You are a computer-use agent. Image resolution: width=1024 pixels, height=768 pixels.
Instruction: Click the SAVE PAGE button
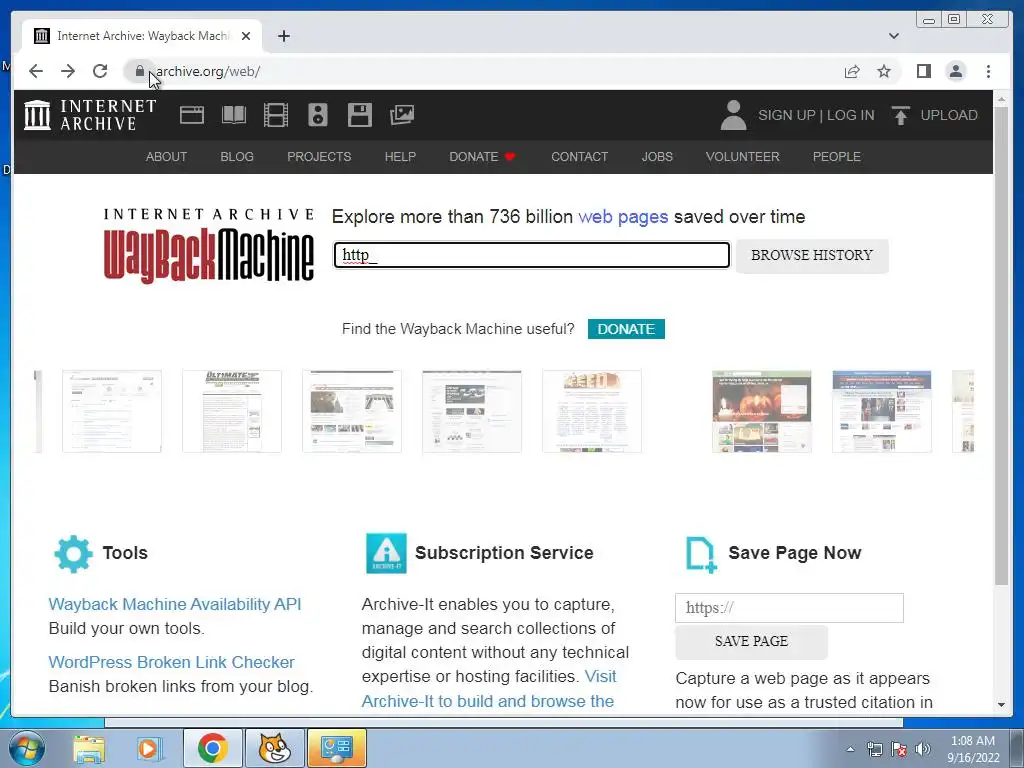[752, 641]
